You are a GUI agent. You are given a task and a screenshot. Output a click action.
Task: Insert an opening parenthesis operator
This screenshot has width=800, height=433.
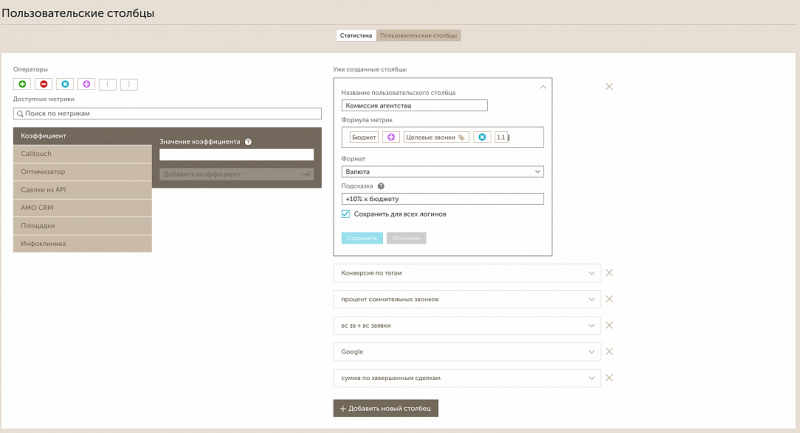[x=107, y=84]
